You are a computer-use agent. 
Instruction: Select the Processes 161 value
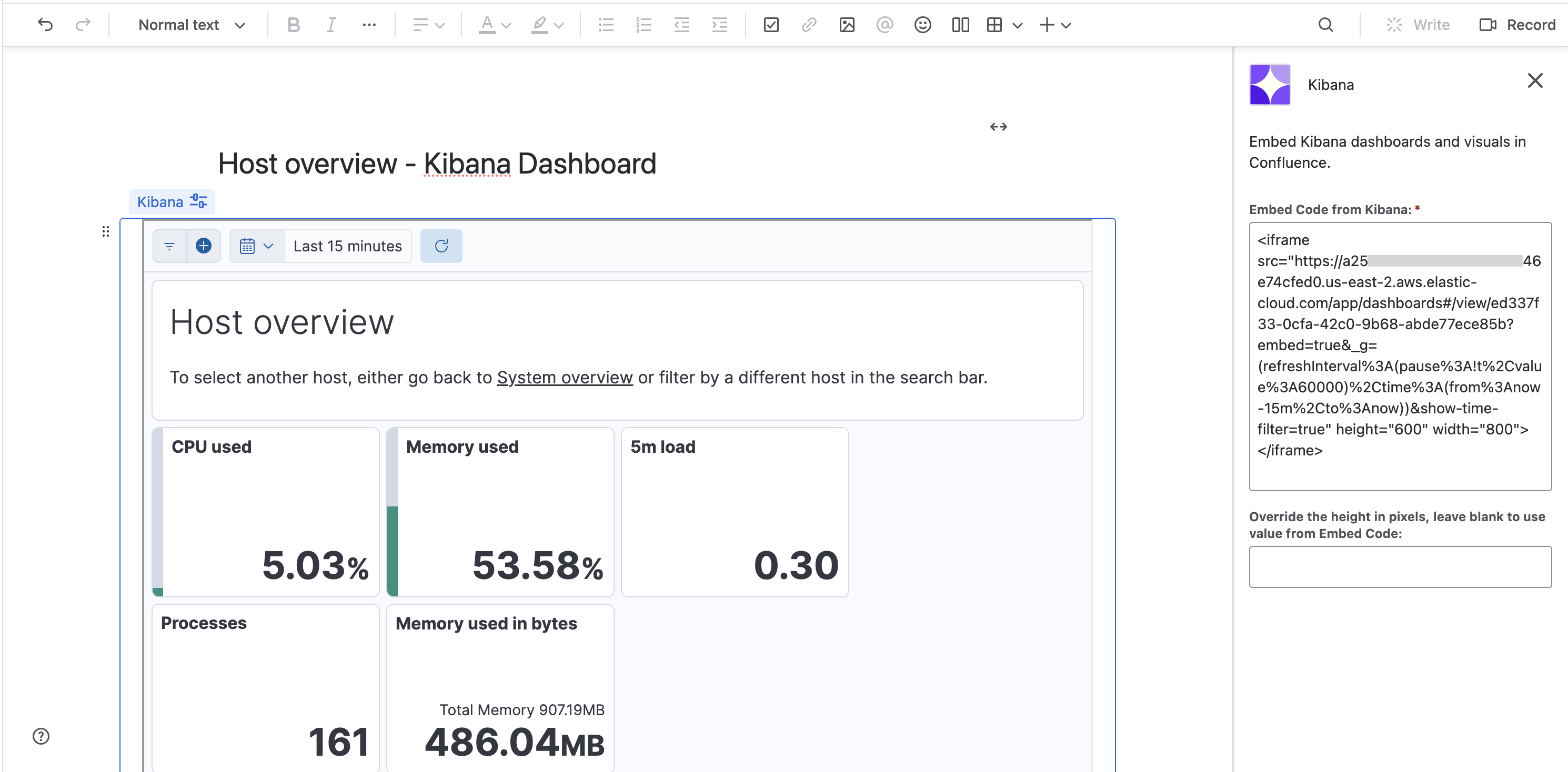[x=339, y=741]
